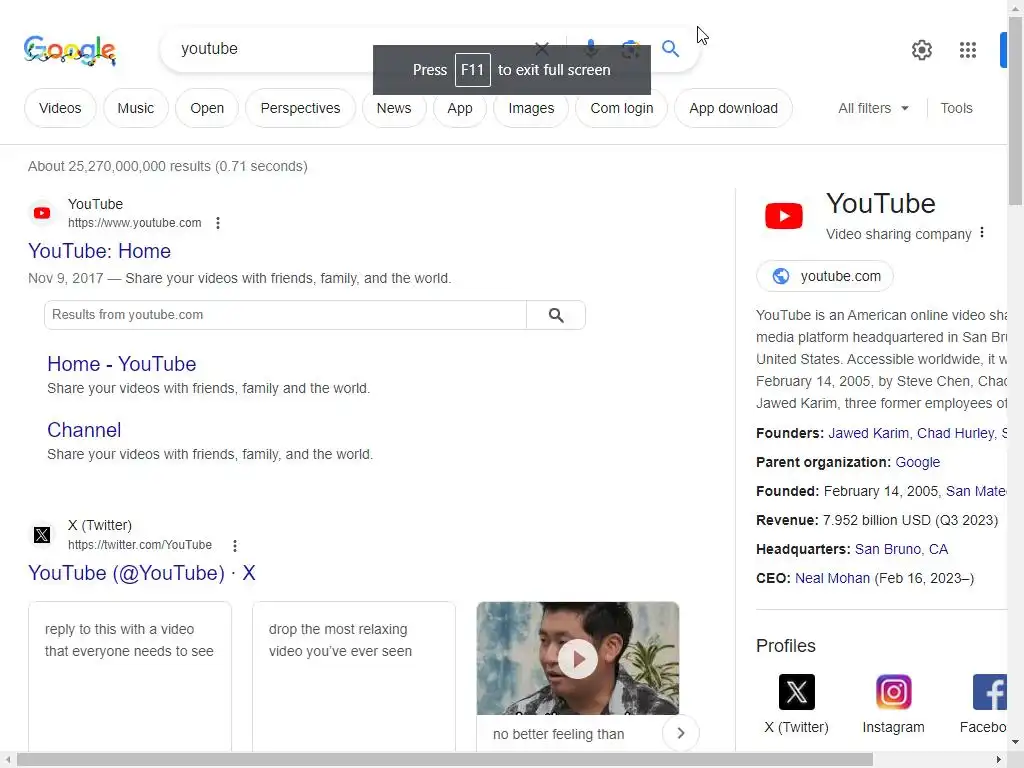Expand the All filters dropdown
1024x768 pixels.
click(873, 108)
